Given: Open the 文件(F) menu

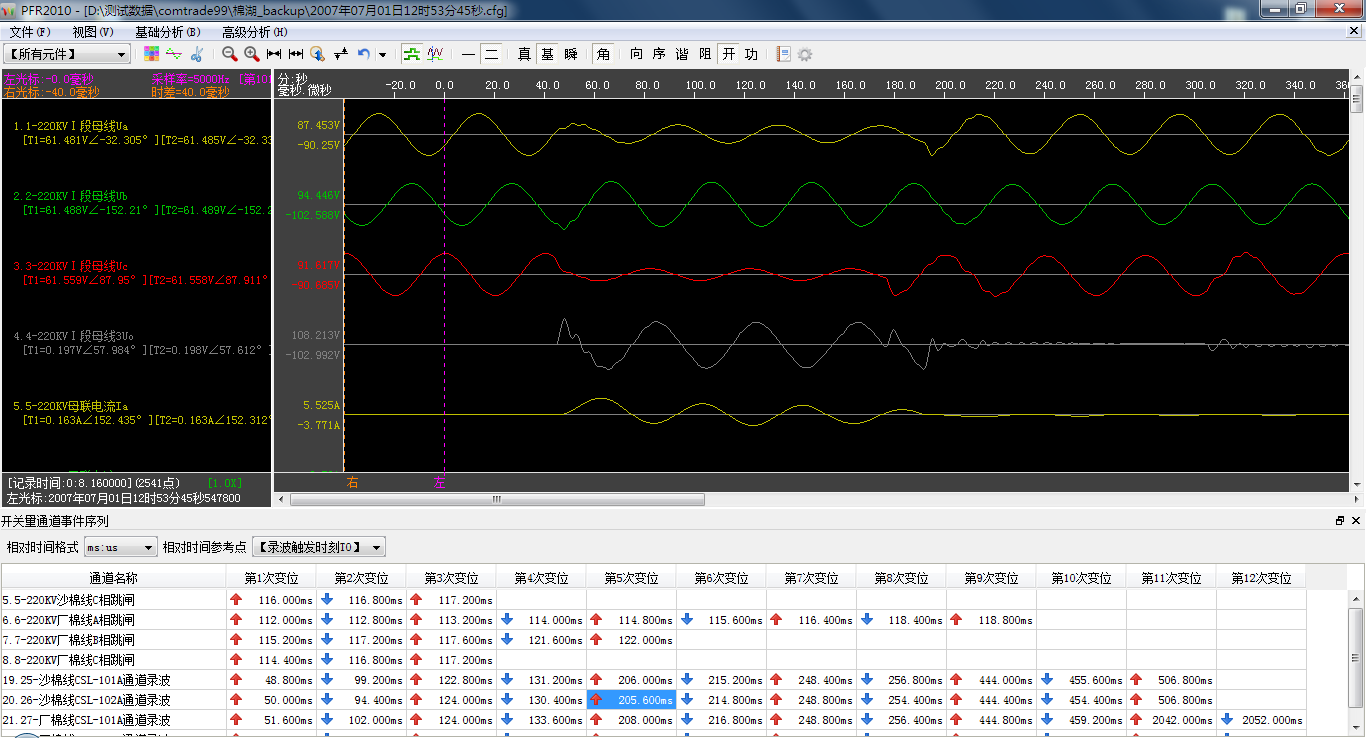Looking at the screenshot, I should 30,32.
